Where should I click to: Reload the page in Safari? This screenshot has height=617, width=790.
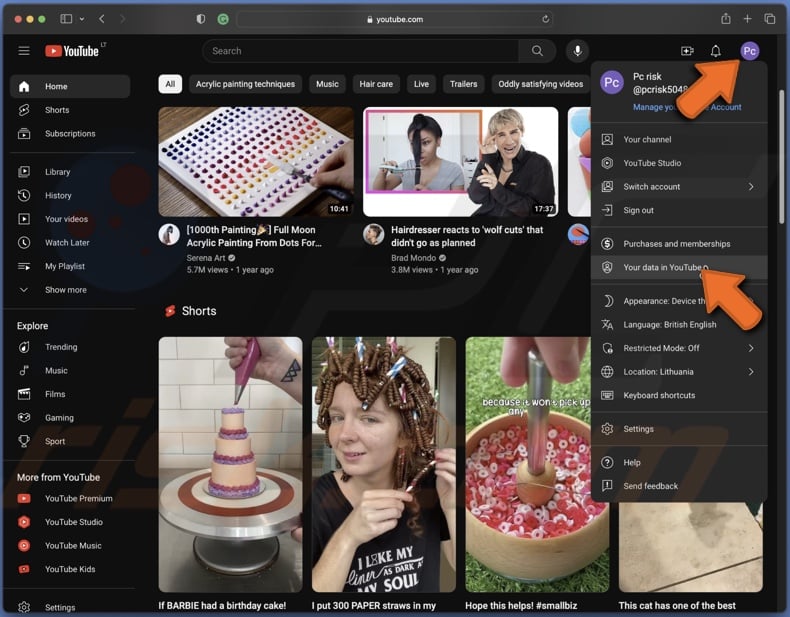pos(545,19)
